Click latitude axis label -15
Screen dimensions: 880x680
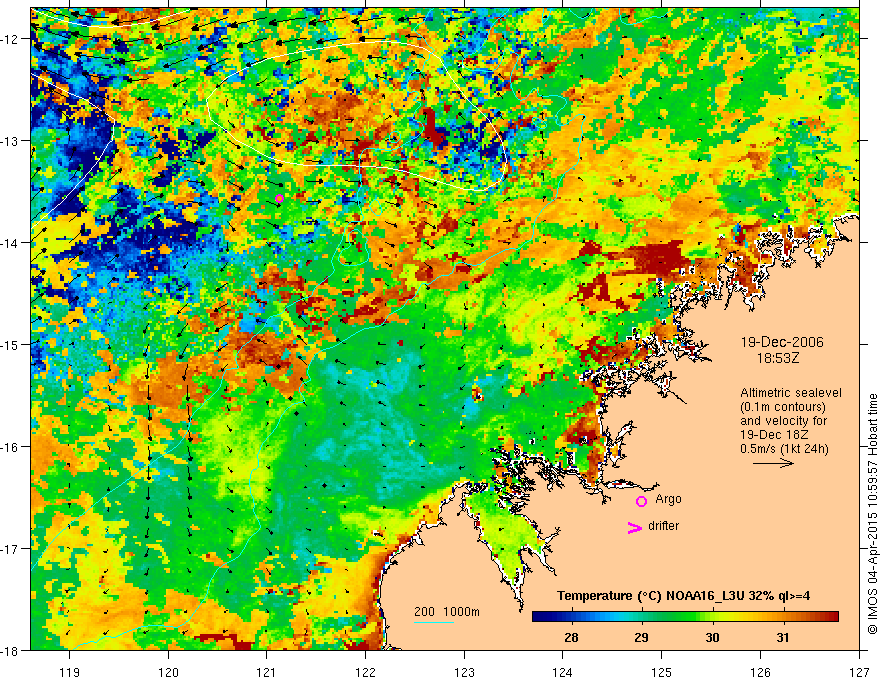tap(11, 344)
